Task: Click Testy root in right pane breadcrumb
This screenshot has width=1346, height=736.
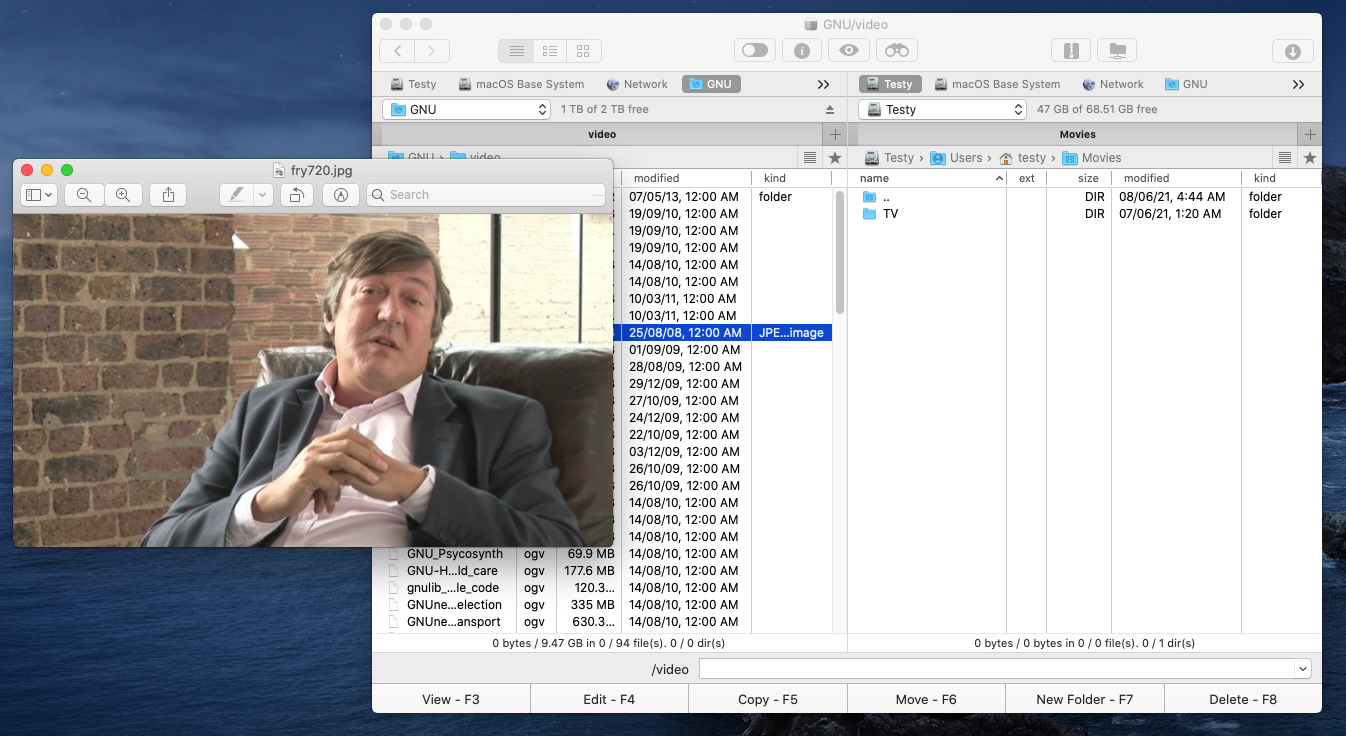Action: pyautogui.click(x=890, y=157)
